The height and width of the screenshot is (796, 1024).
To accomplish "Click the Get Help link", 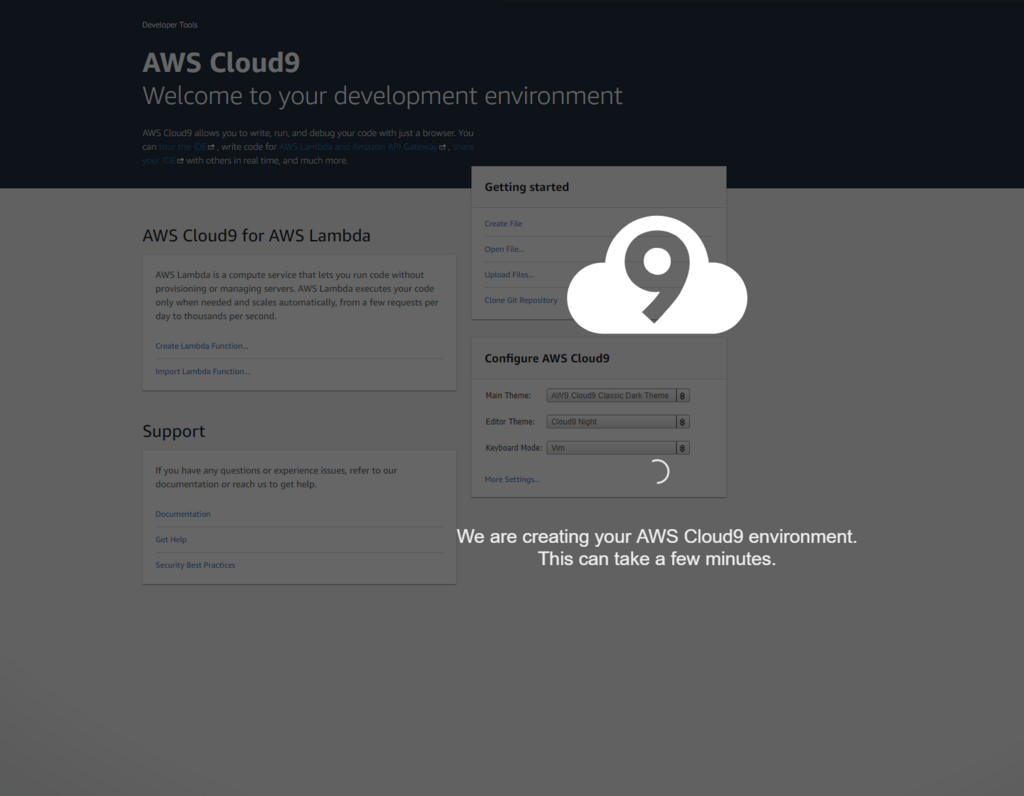I will tap(171, 539).
